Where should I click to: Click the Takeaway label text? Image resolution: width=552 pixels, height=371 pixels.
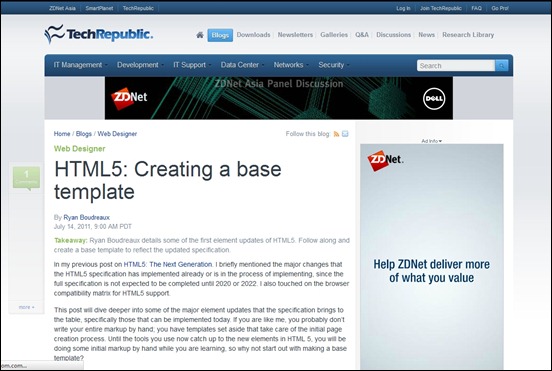tap(70, 240)
